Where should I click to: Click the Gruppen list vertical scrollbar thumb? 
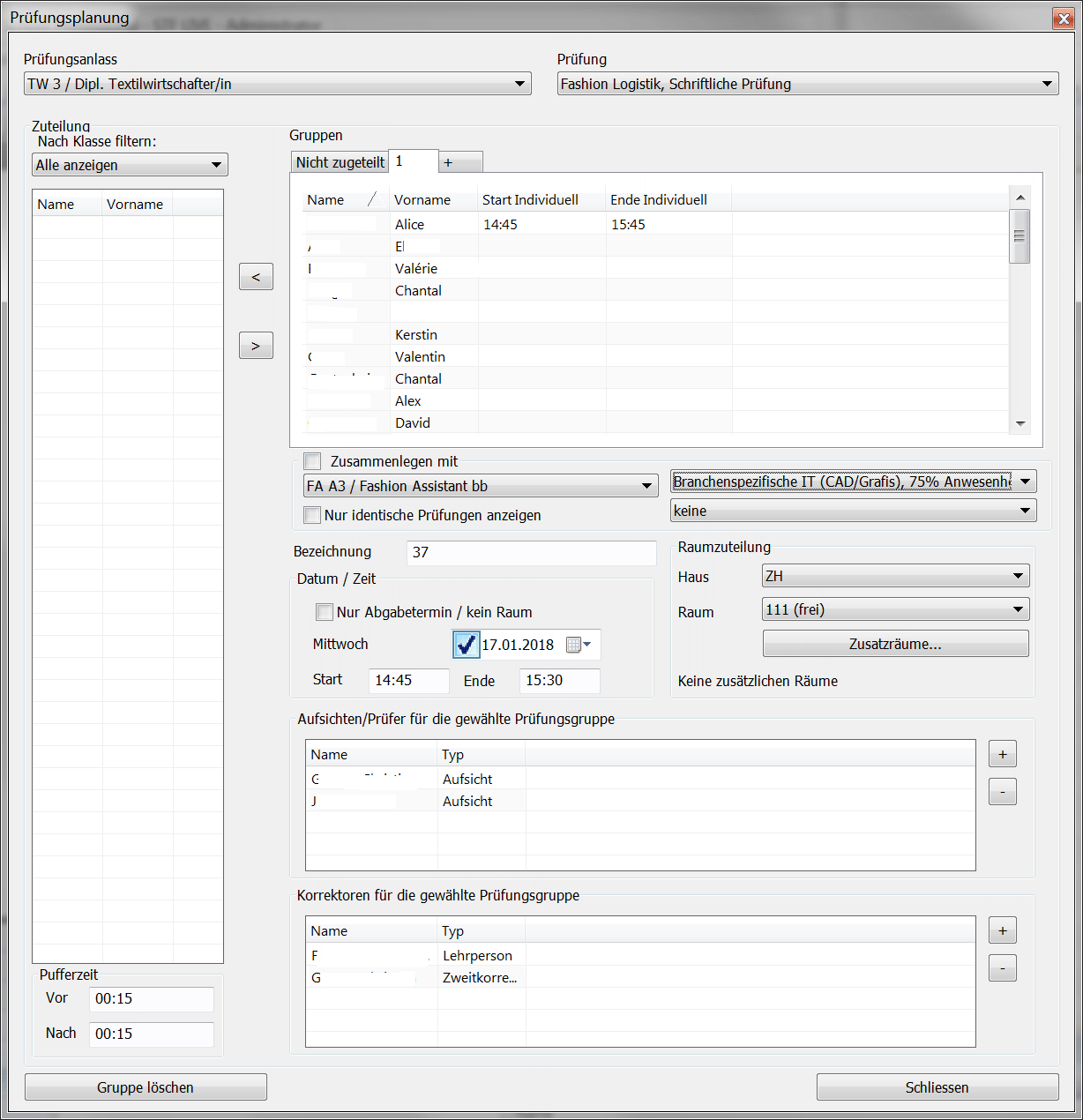coord(1020,235)
